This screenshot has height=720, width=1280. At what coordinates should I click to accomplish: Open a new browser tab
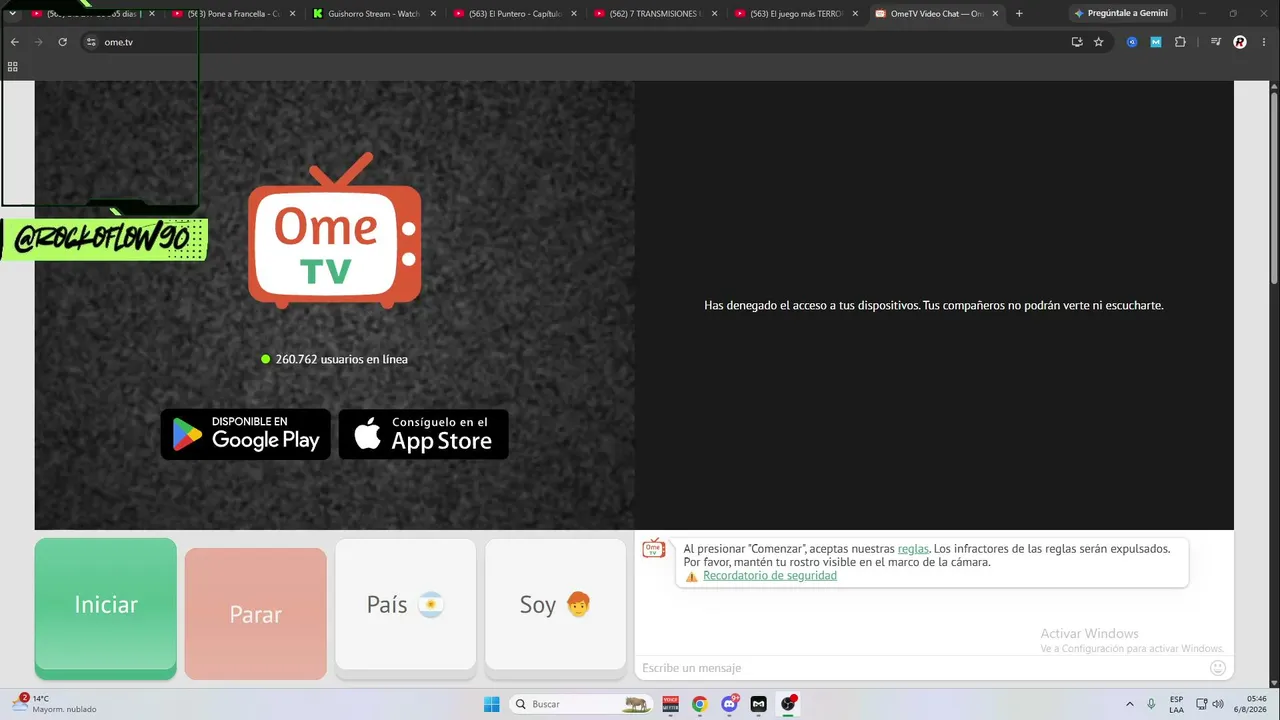coord(1019,14)
